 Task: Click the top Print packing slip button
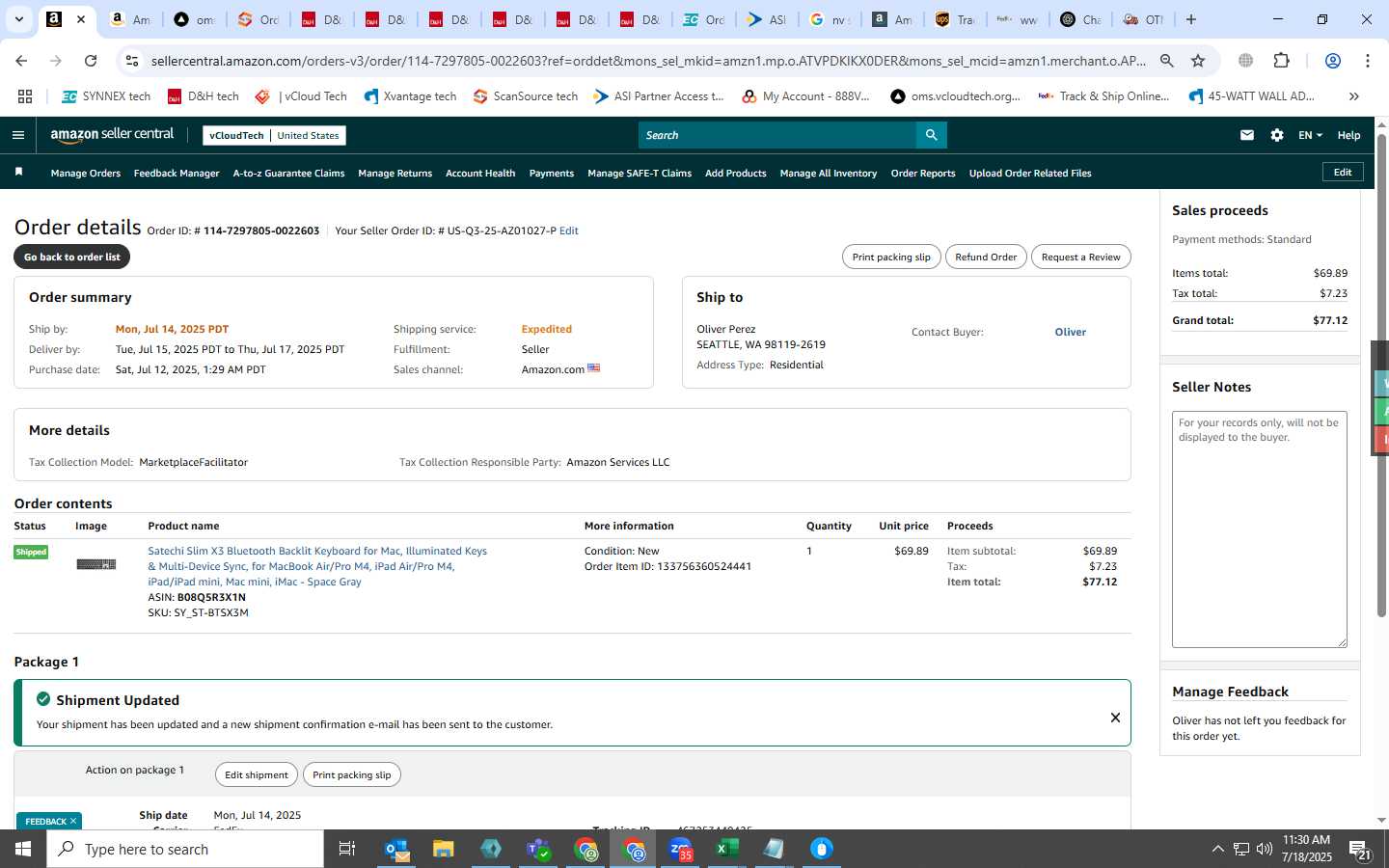[x=891, y=258]
